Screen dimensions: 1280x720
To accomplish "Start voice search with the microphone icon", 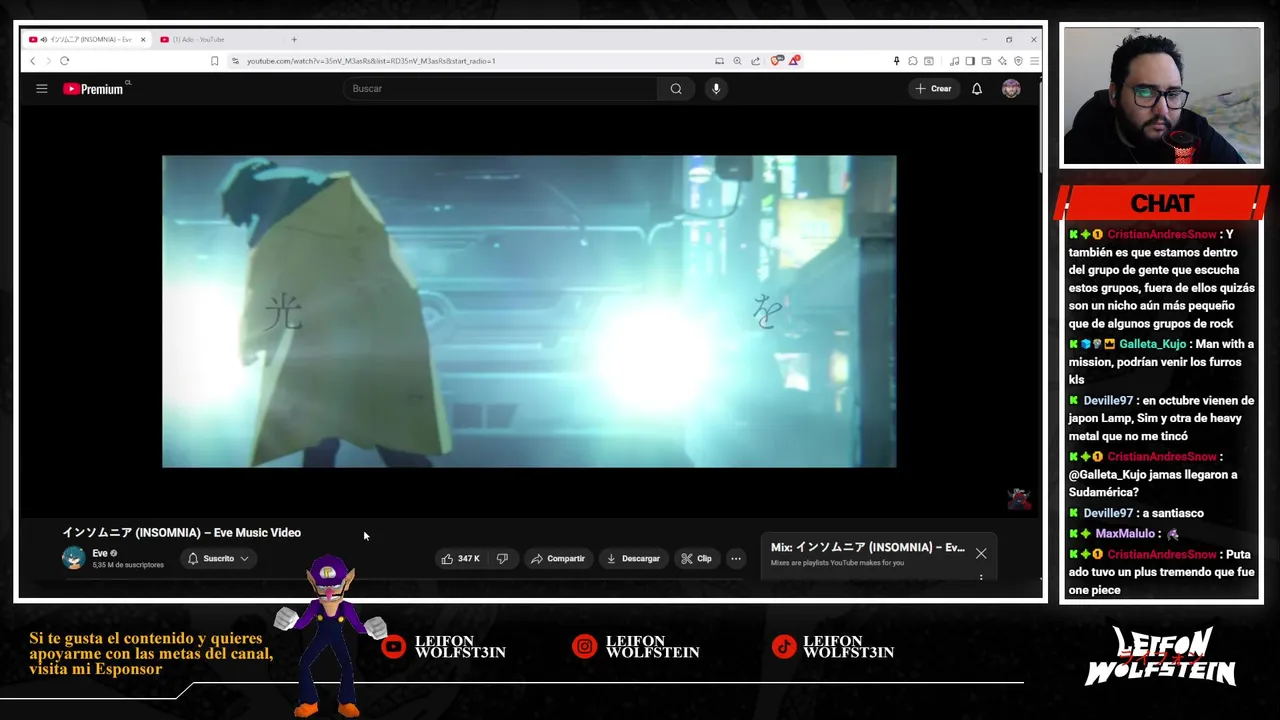I will coord(716,89).
